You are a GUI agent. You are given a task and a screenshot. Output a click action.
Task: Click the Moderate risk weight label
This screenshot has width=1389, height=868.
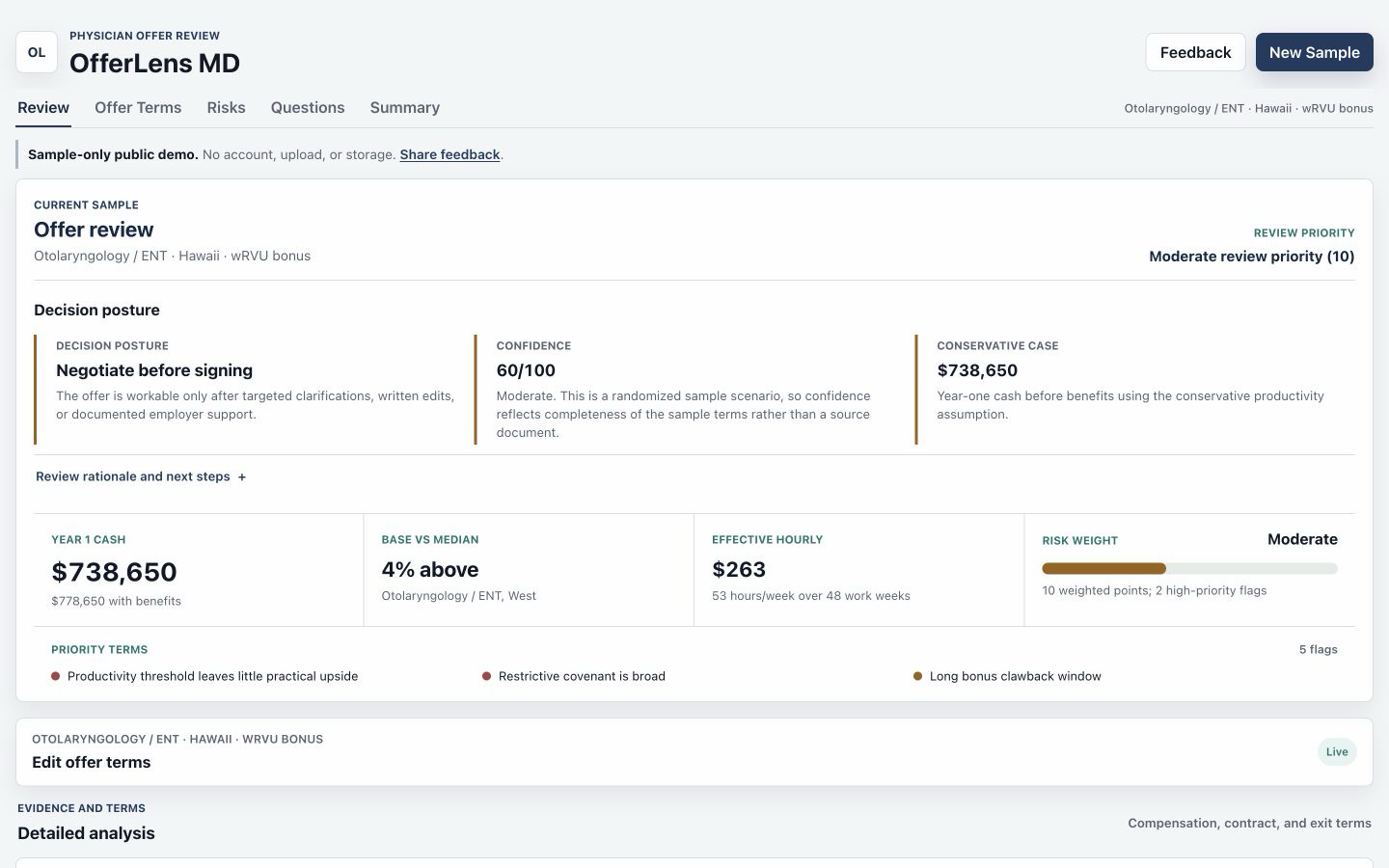pos(1302,539)
